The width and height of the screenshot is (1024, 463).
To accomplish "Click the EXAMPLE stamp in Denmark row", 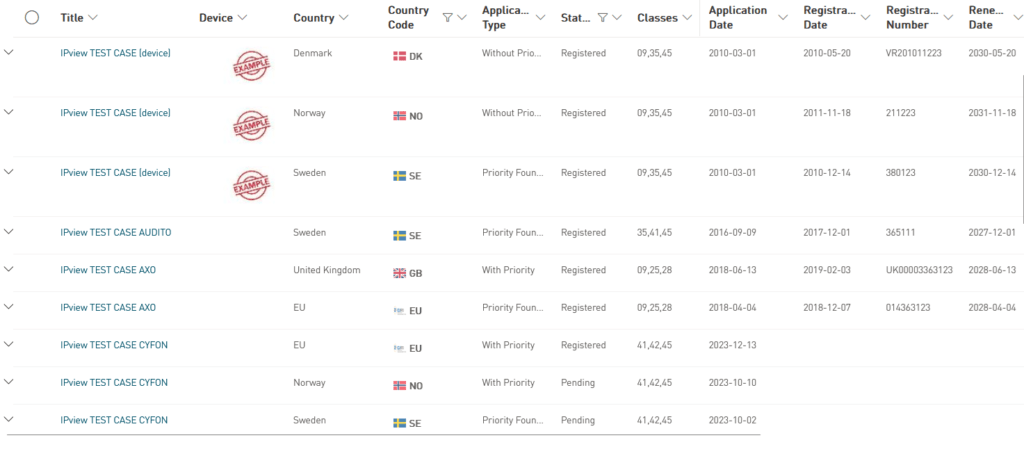I will pos(251,66).
